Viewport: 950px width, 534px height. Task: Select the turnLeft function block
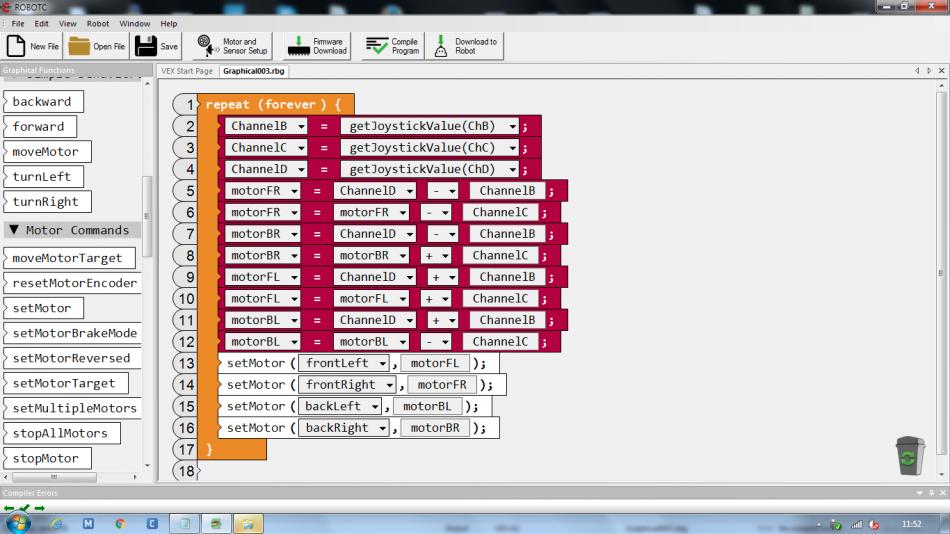click(x=43, y=176)
